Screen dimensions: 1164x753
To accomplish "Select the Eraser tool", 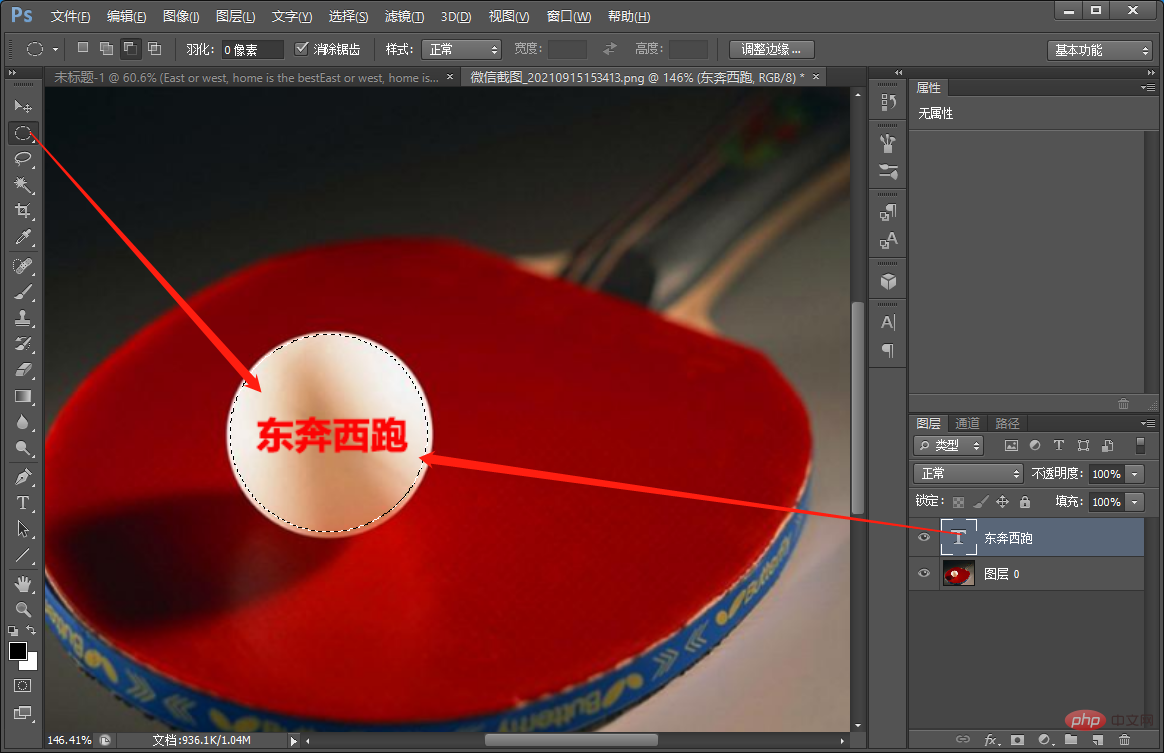I will [23, 370].
